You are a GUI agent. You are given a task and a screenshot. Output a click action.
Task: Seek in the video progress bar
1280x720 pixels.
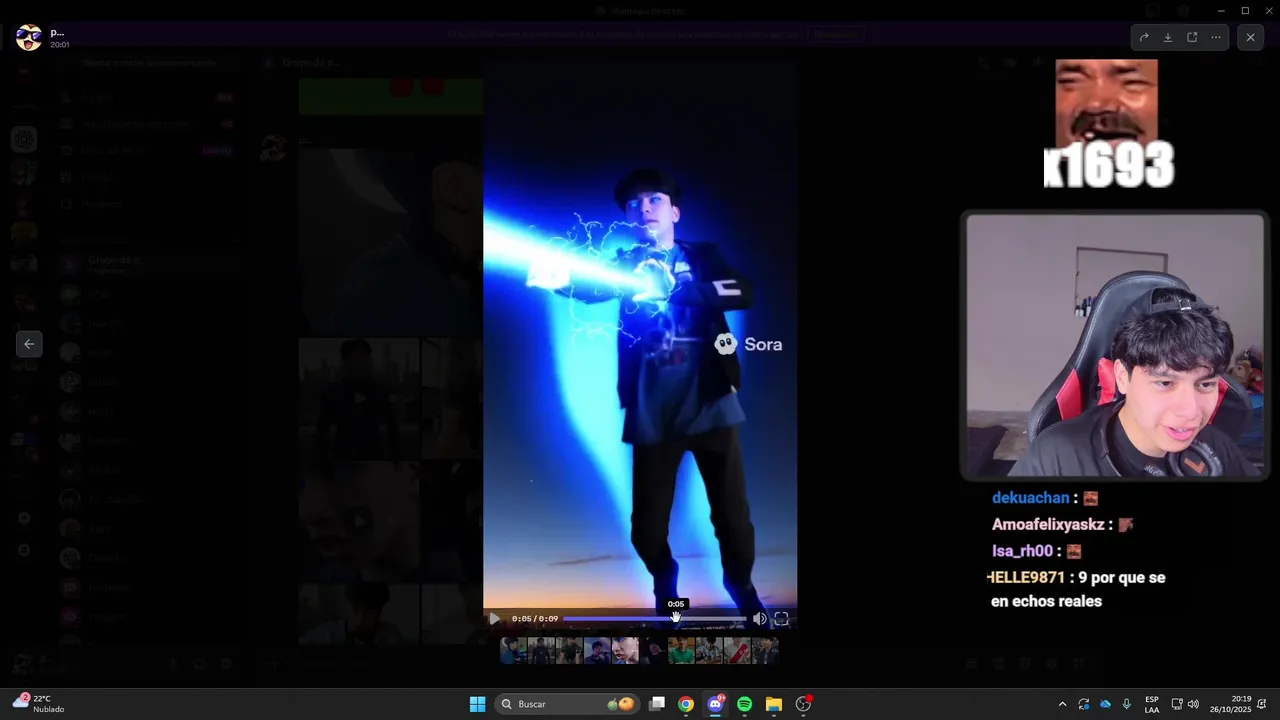click(654, 619)
